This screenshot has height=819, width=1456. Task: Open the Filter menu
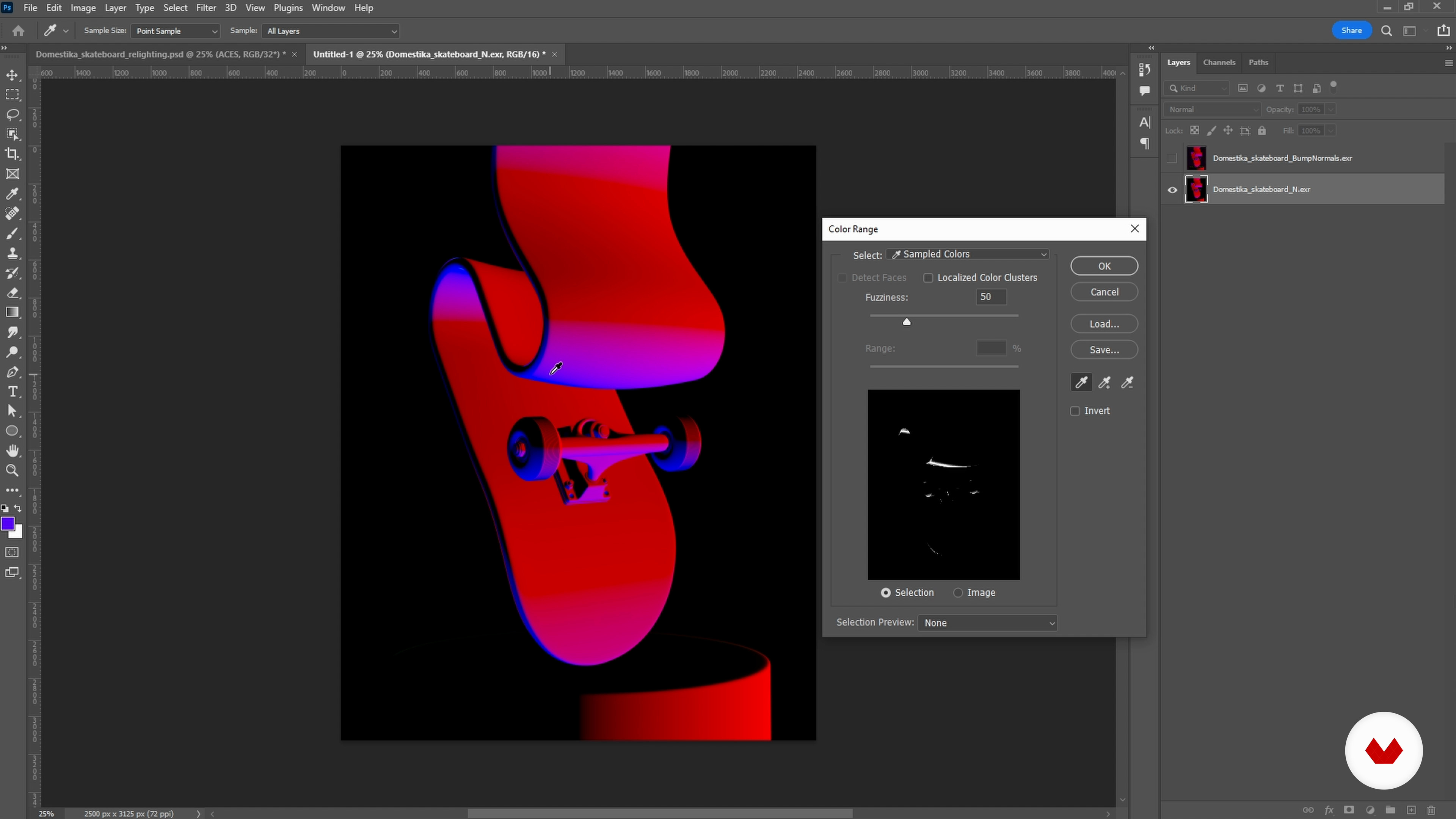click(x=206, y=8)
